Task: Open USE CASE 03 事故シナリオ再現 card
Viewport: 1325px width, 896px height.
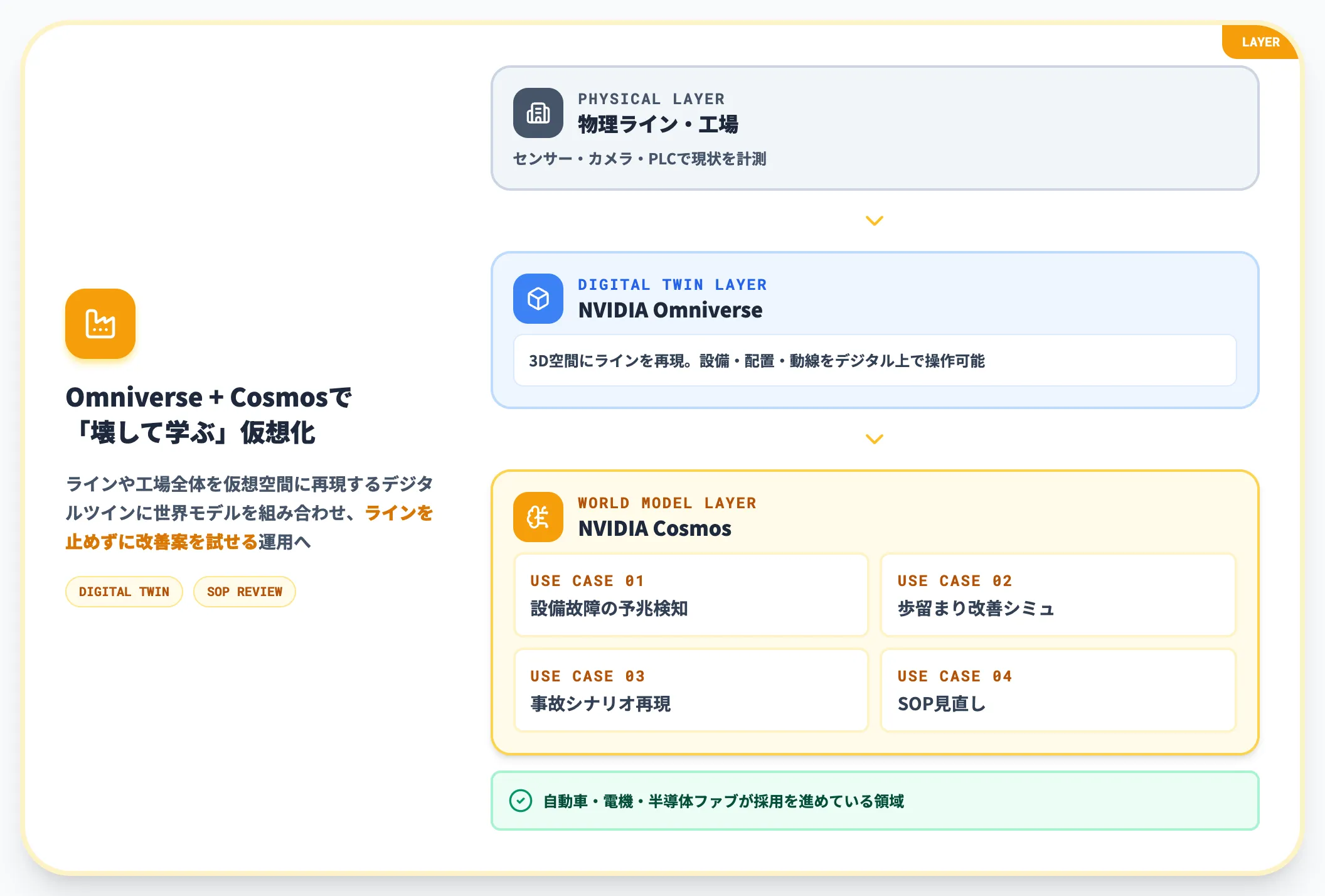Action: [691, 690]
